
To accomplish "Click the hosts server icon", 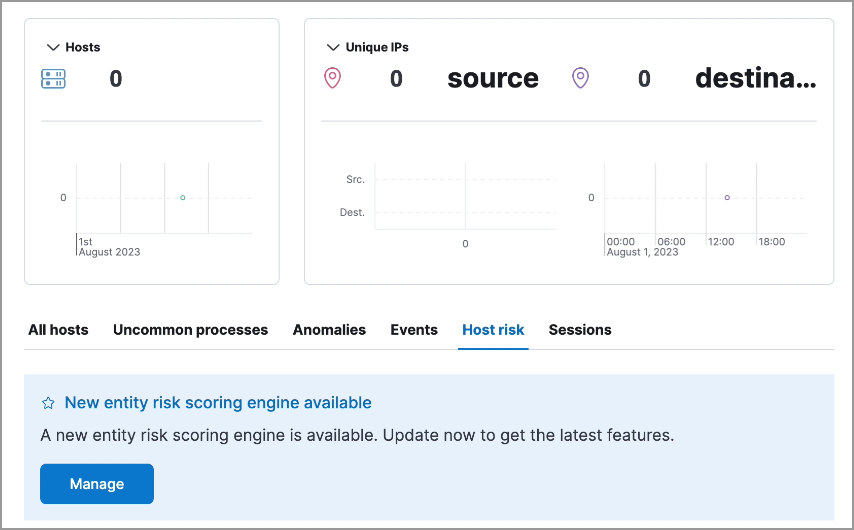I will [53, 78].
